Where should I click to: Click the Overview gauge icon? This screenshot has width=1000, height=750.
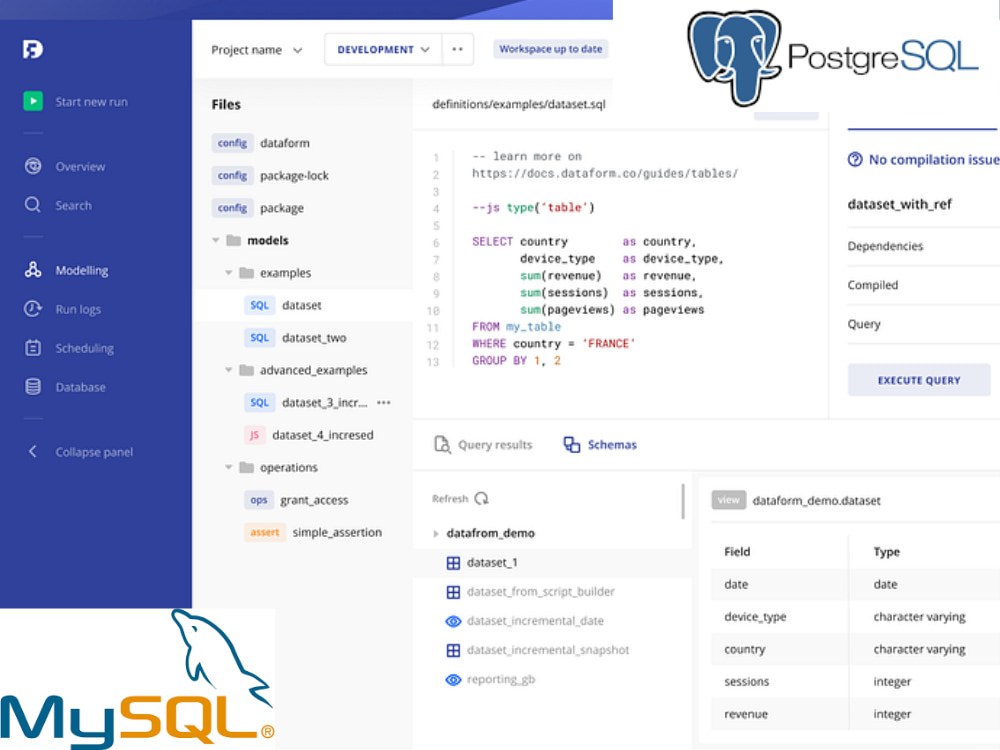(x=33, y=166)
